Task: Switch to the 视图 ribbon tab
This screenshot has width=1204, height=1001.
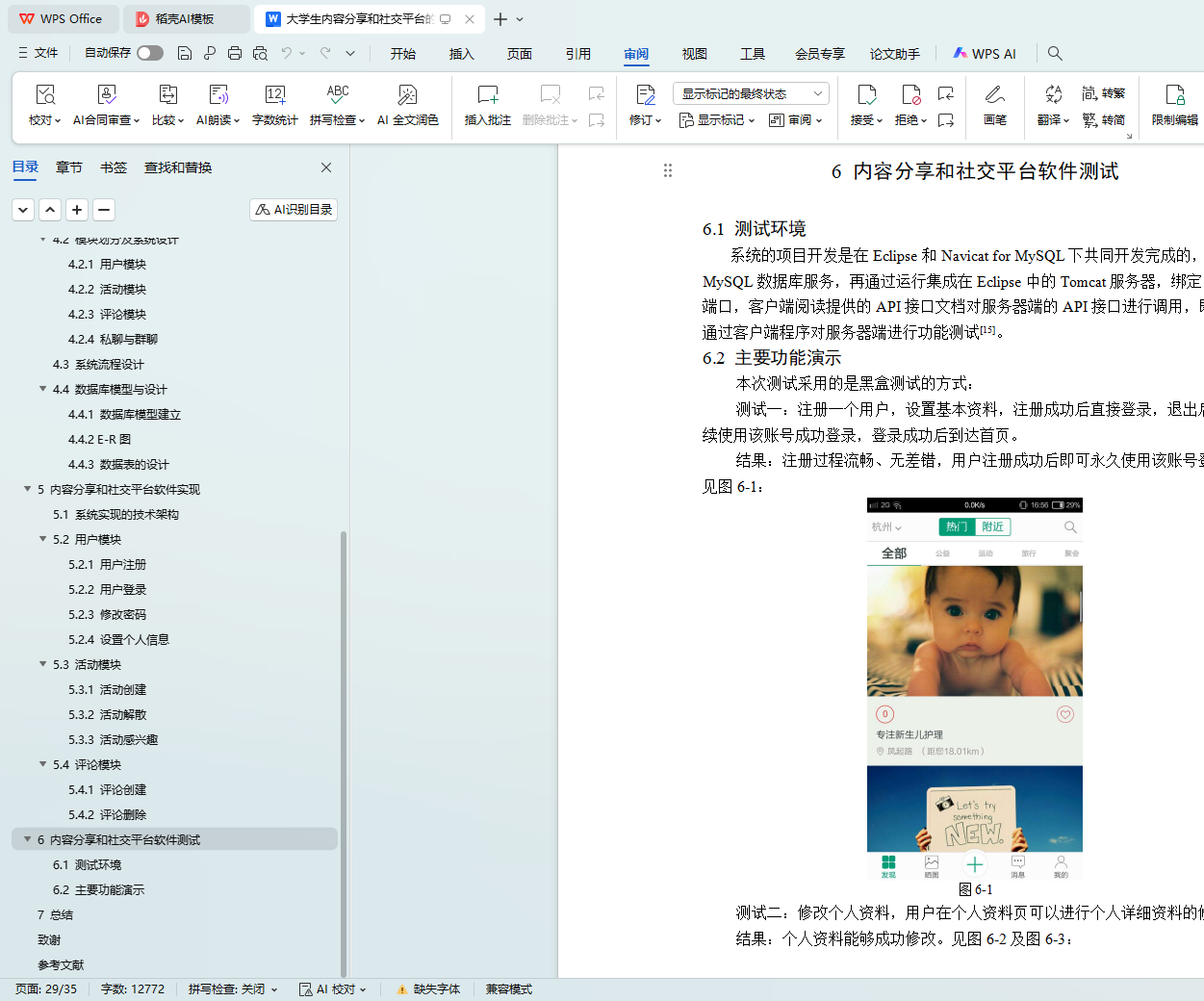Action: click(694, 54)
